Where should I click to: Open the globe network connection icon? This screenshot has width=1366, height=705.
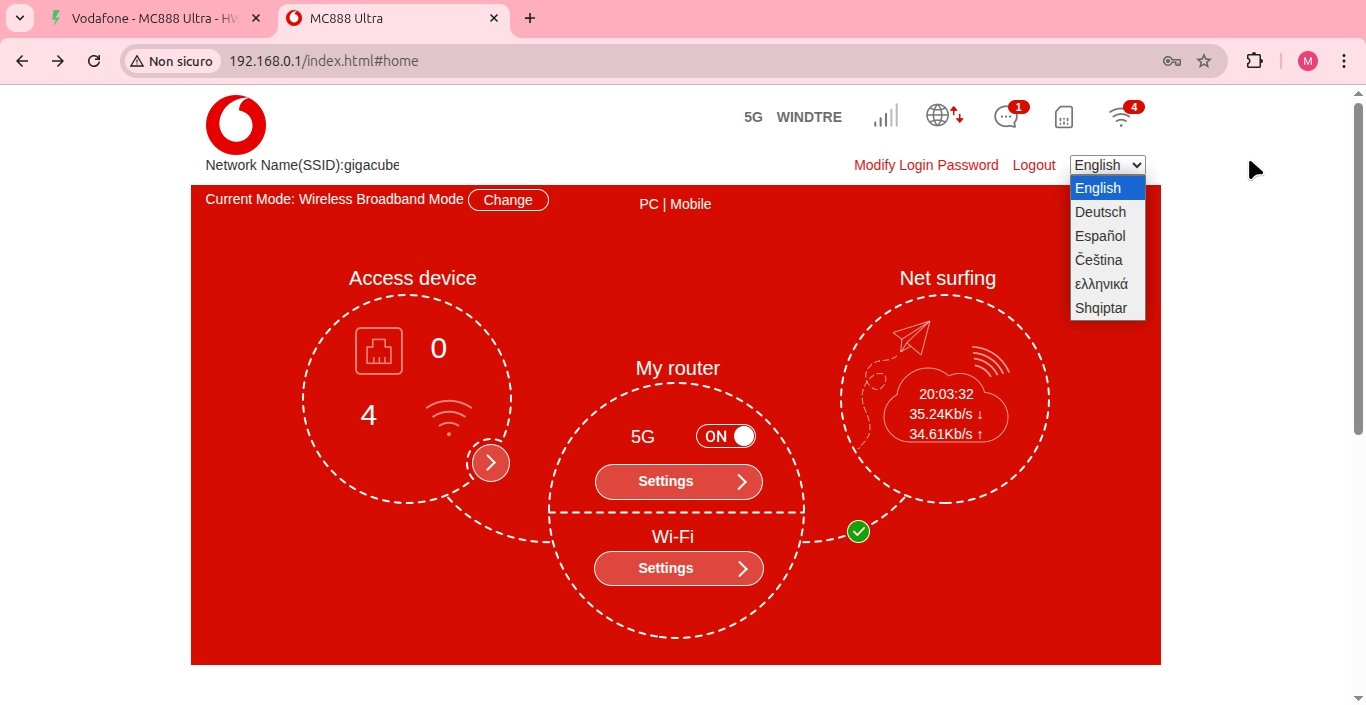(945, 116)
